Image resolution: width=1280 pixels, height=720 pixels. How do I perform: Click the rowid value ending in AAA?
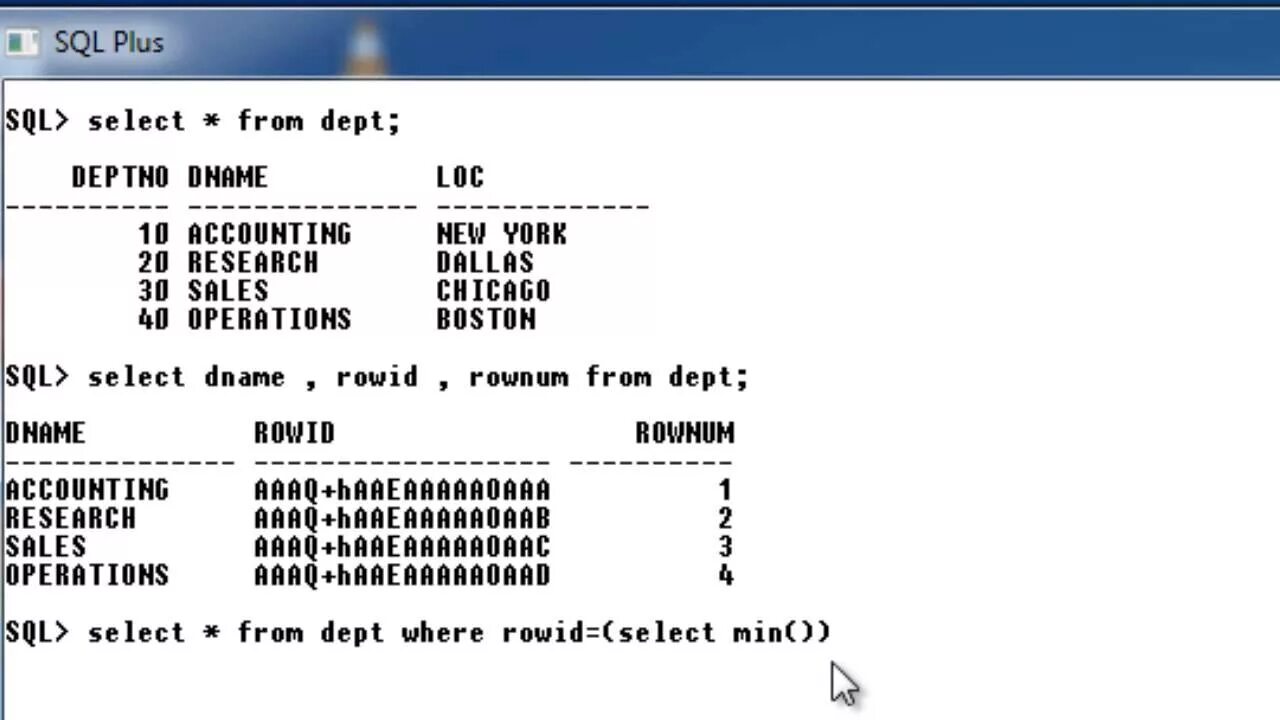(x=402, y=490)
